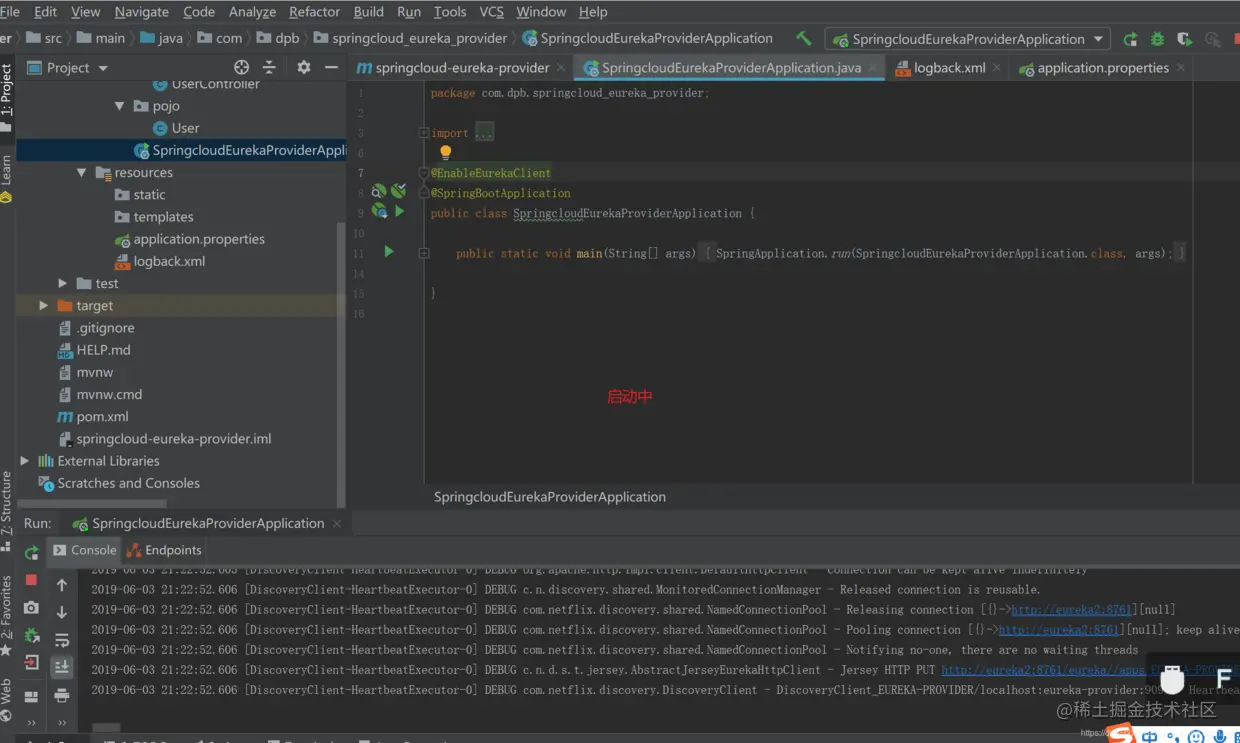The height and width of the screenshot is (743, 1240).
Task: Click the Restore Layout icon in the Run panel
Action: tap(32, 695)
